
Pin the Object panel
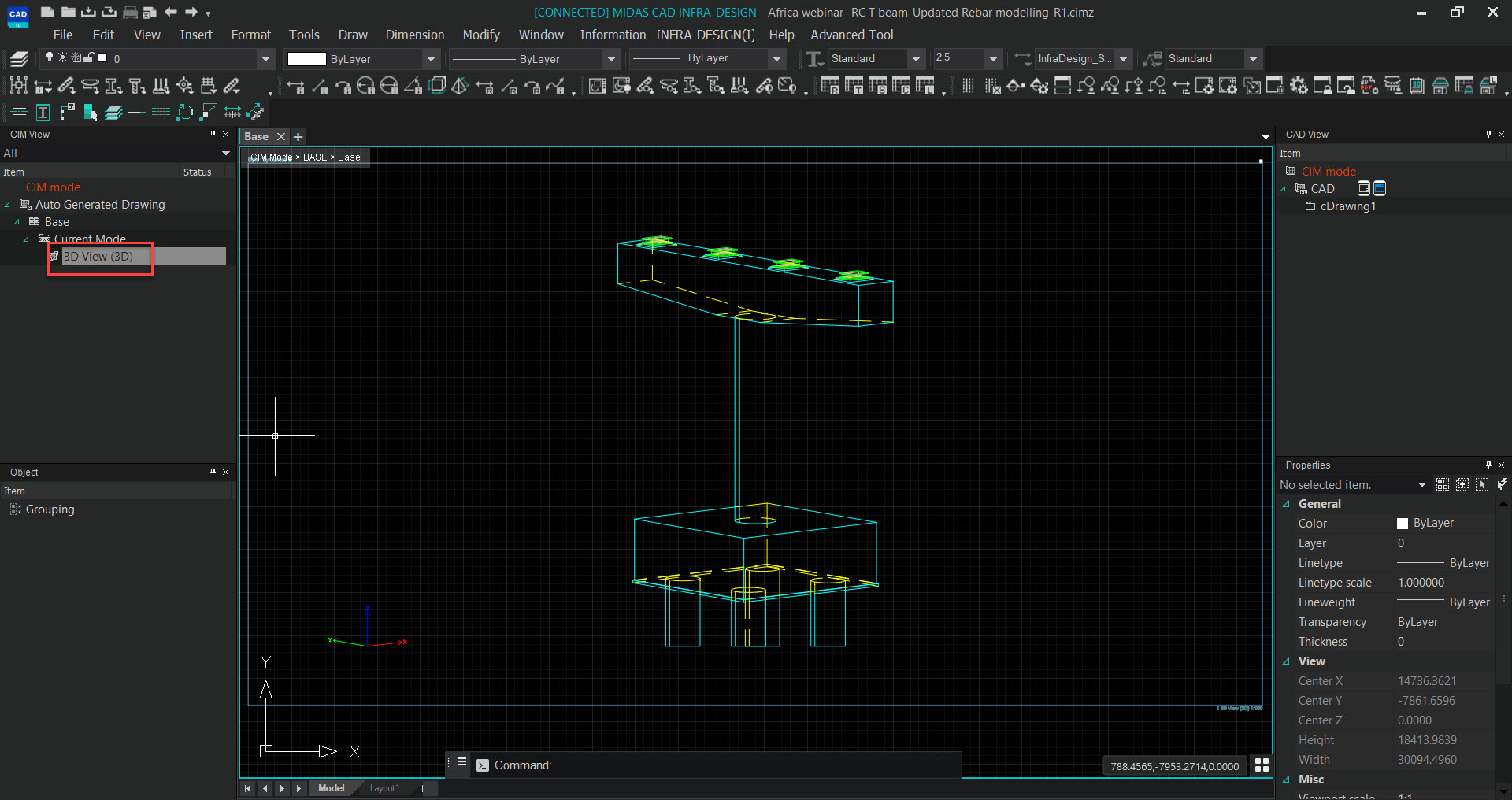[213, 472]
